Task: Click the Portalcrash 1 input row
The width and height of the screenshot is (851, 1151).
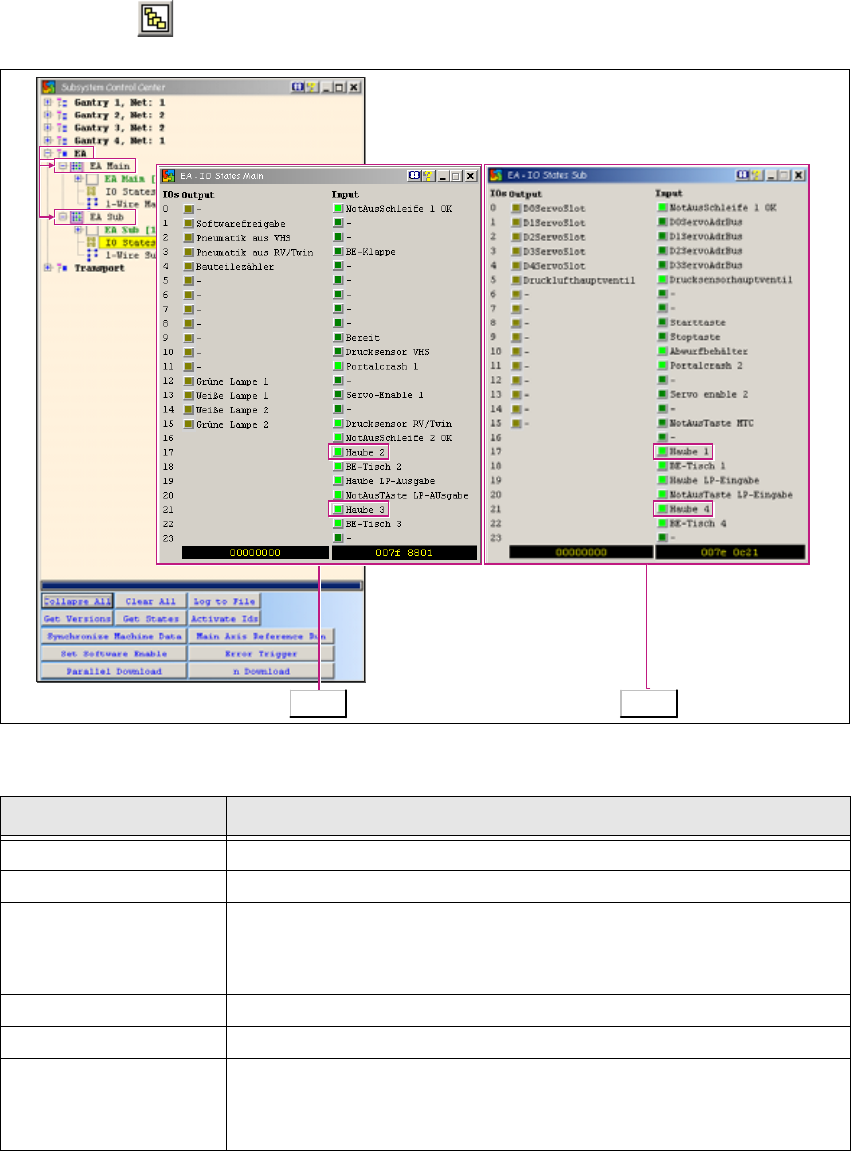Action: [x=376, y=366]
